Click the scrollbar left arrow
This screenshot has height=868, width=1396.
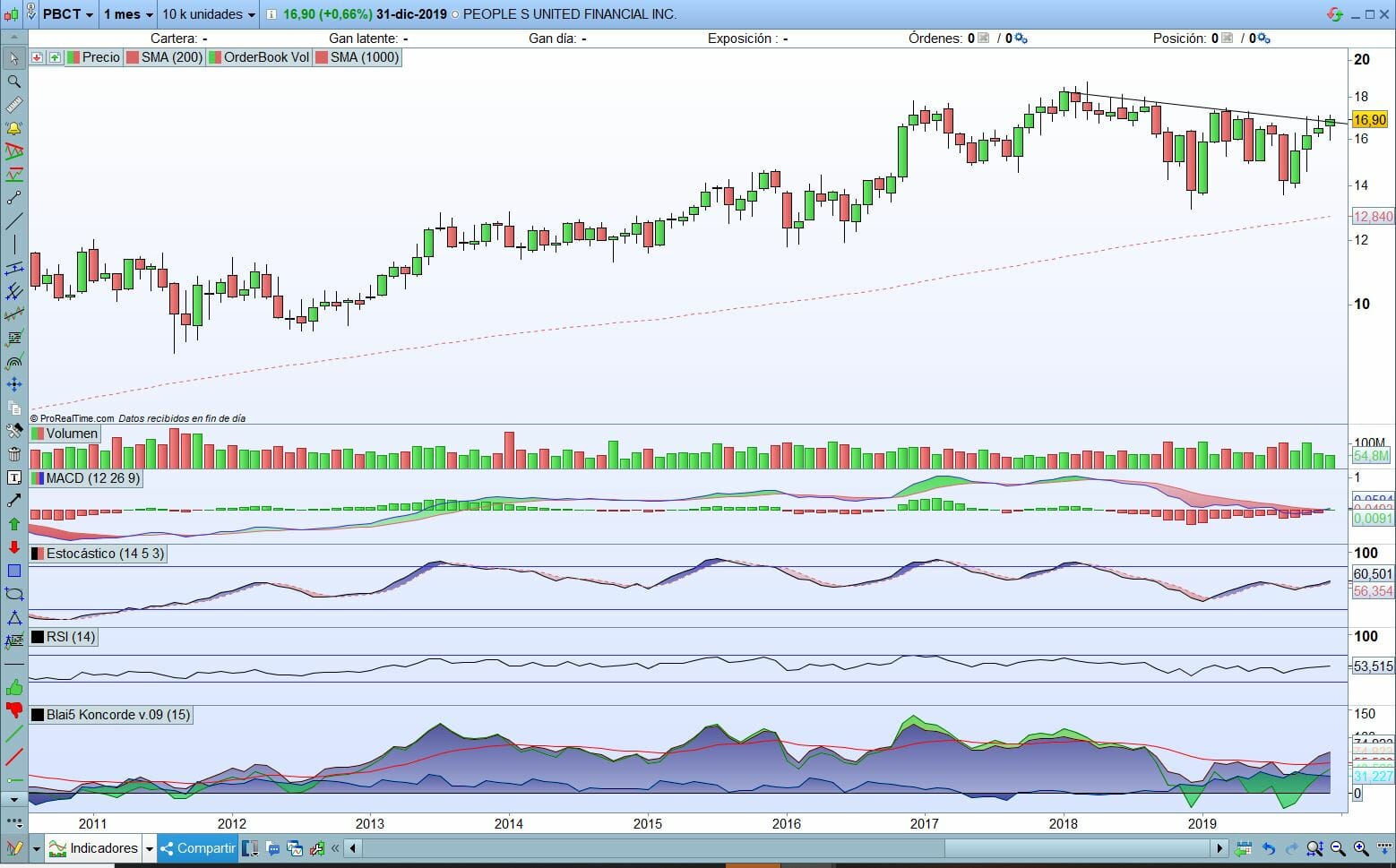tap(353, 848)
